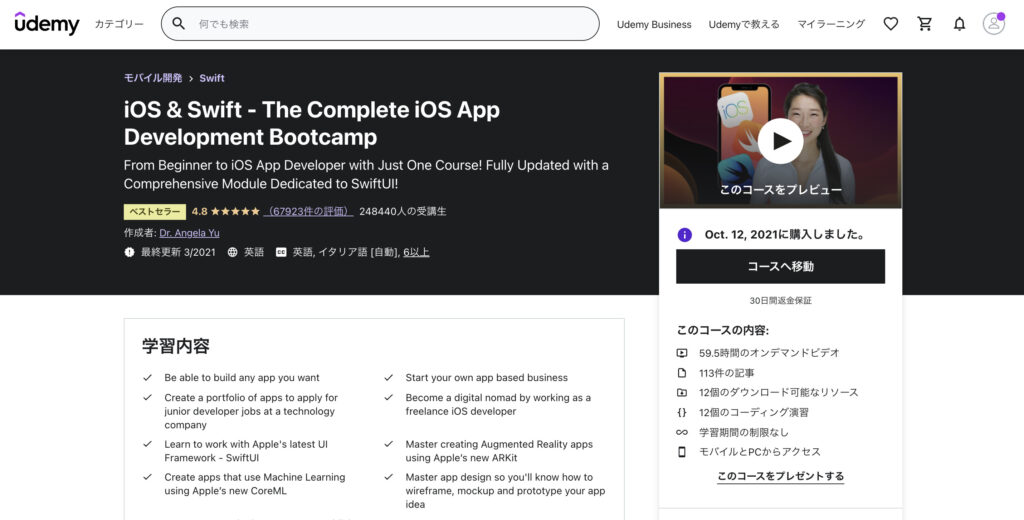The image size is (1024, 520).
Task: Open Udemyで教える menu item
Action: pyautogui.click(x=744, y=24)
